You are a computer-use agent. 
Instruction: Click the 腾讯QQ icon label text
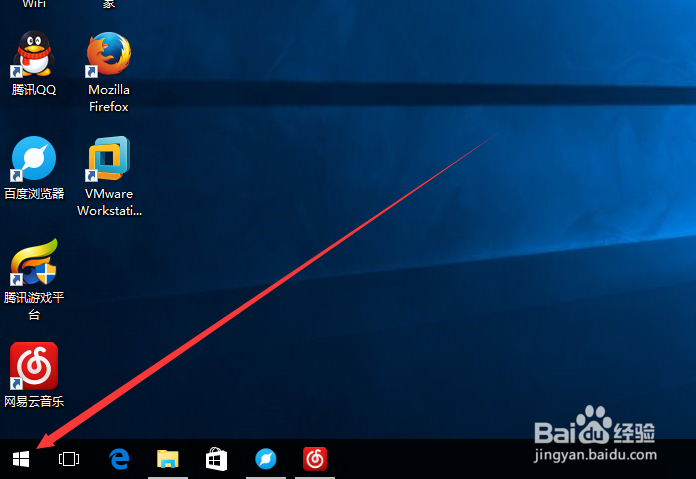coord(34,90)
